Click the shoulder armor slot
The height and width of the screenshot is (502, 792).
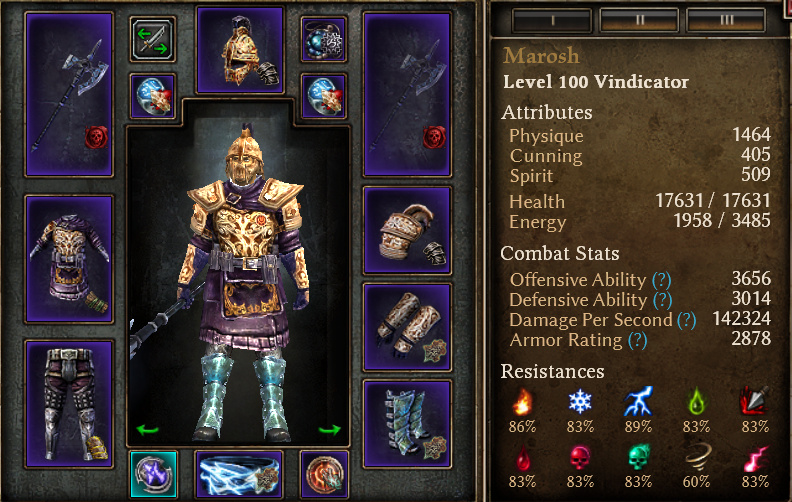tap(407, 230)
